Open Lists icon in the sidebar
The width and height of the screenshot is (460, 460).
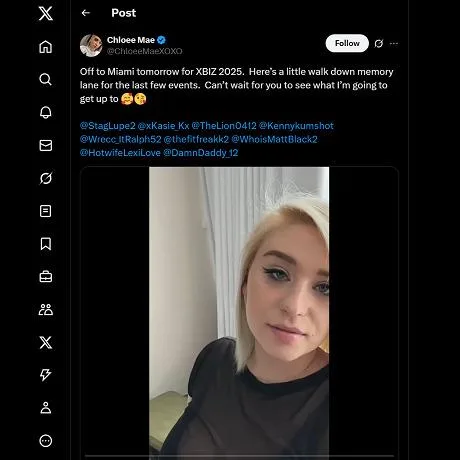pyautogui.click(x=46, y=211)
